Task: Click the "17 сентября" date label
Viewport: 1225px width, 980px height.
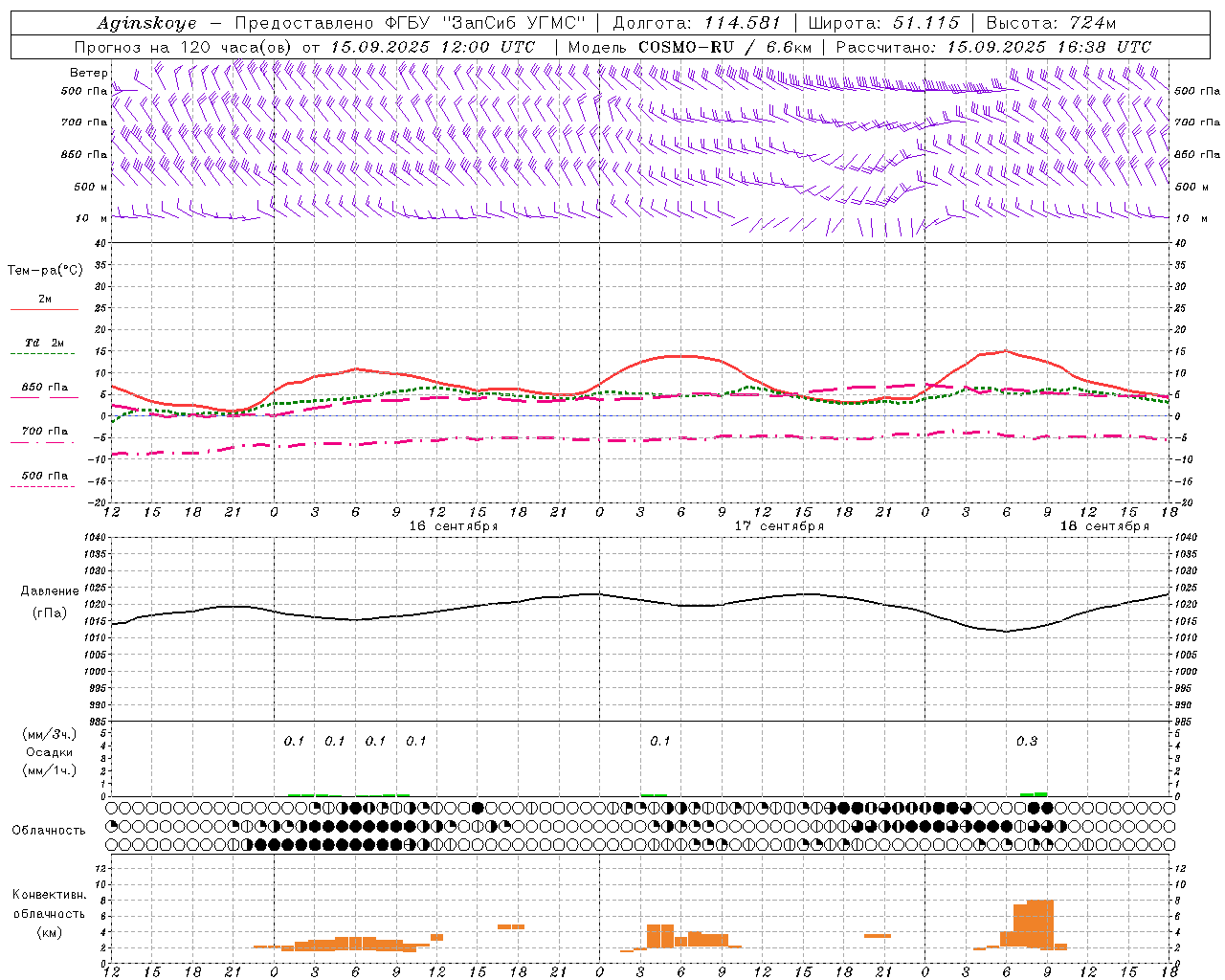Action: point(779,526)
